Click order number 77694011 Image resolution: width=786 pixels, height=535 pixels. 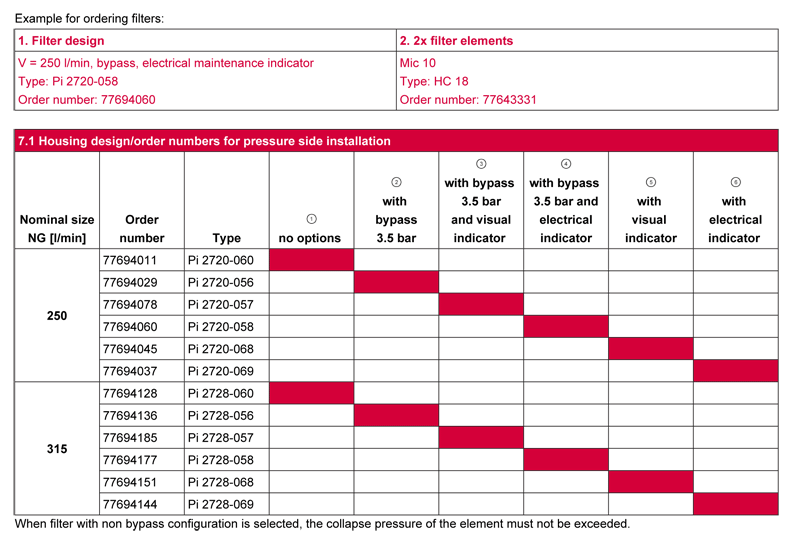(x=130, y=260)
